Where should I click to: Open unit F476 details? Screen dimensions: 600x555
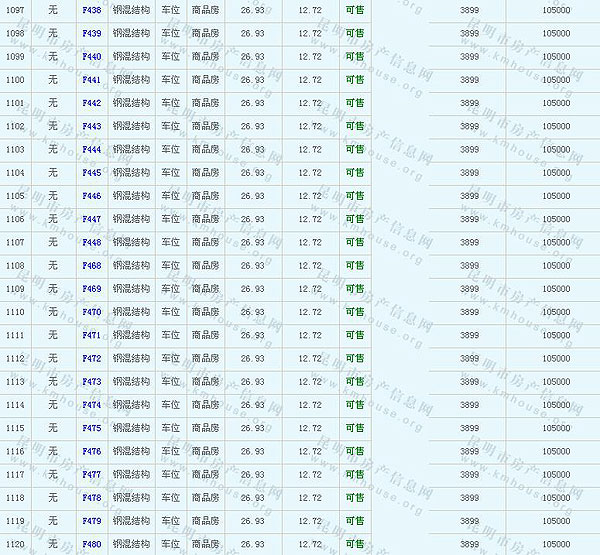coord(91,451)
